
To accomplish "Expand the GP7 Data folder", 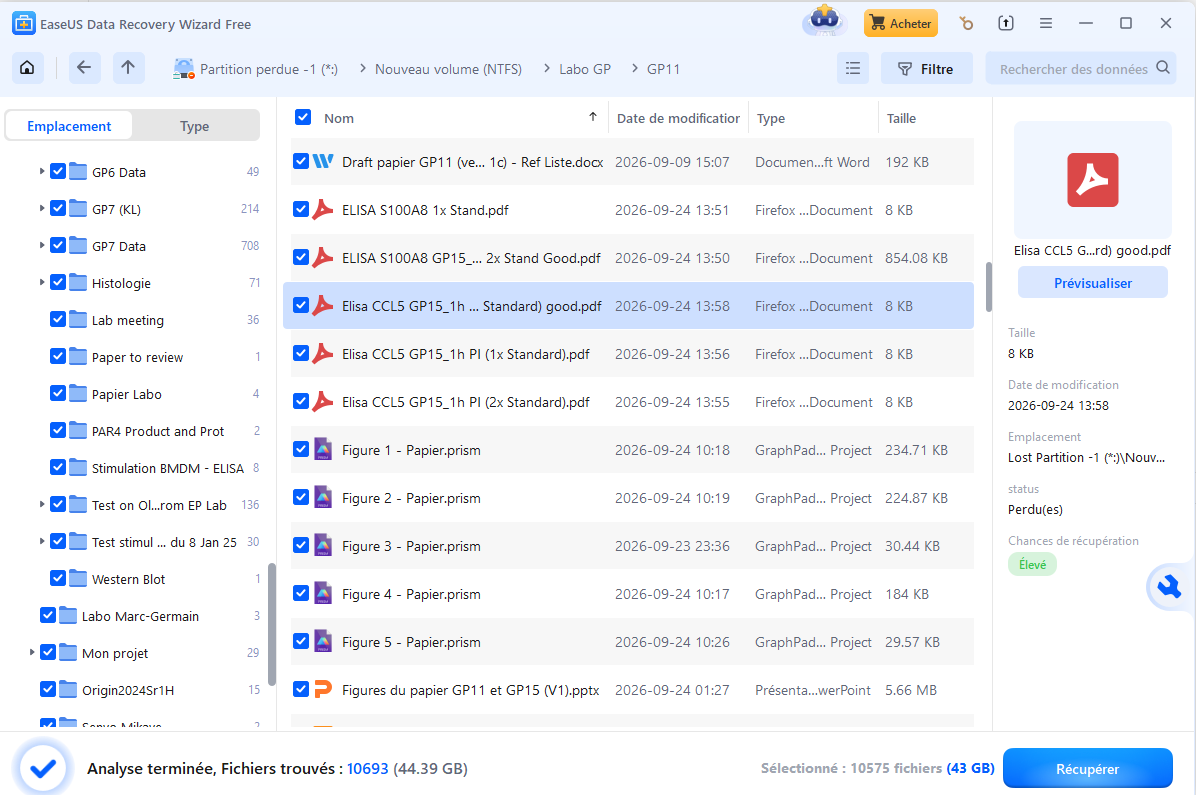I will pos(41,246).
